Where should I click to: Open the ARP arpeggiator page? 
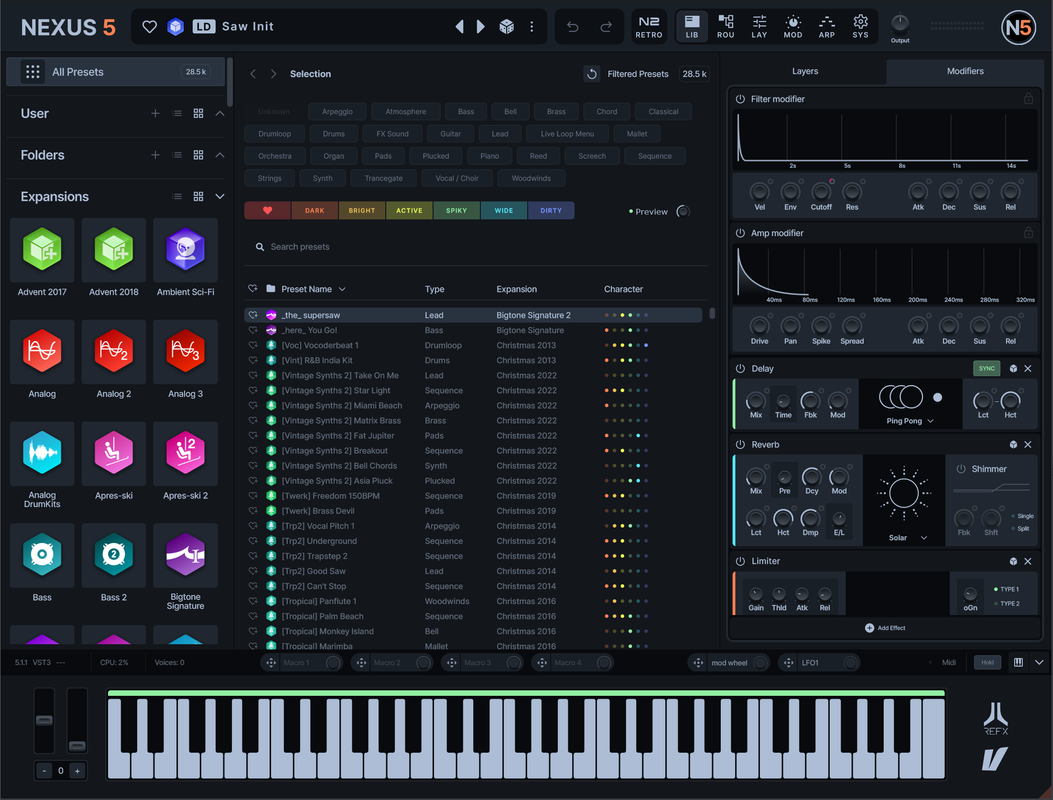tap(827, 27)
